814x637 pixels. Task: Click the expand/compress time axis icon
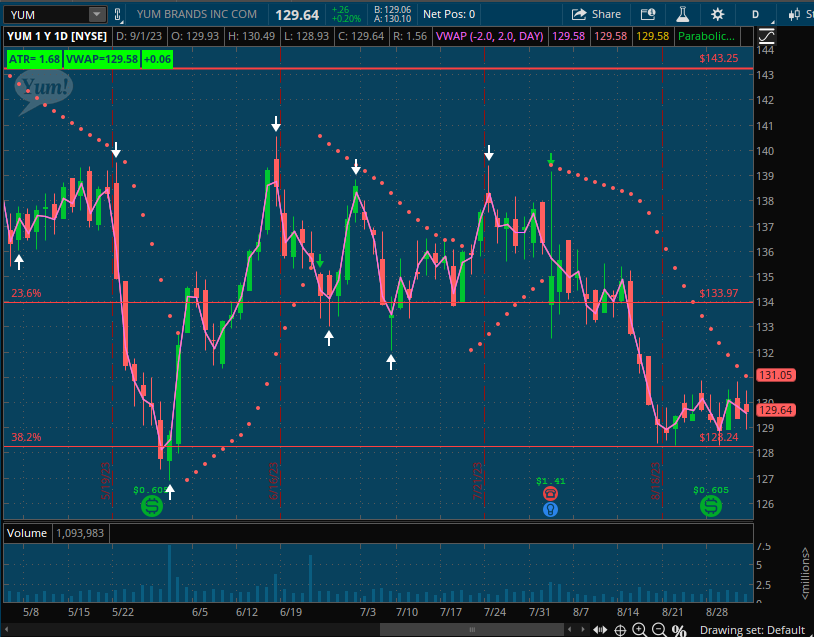(x=601, y=630)
